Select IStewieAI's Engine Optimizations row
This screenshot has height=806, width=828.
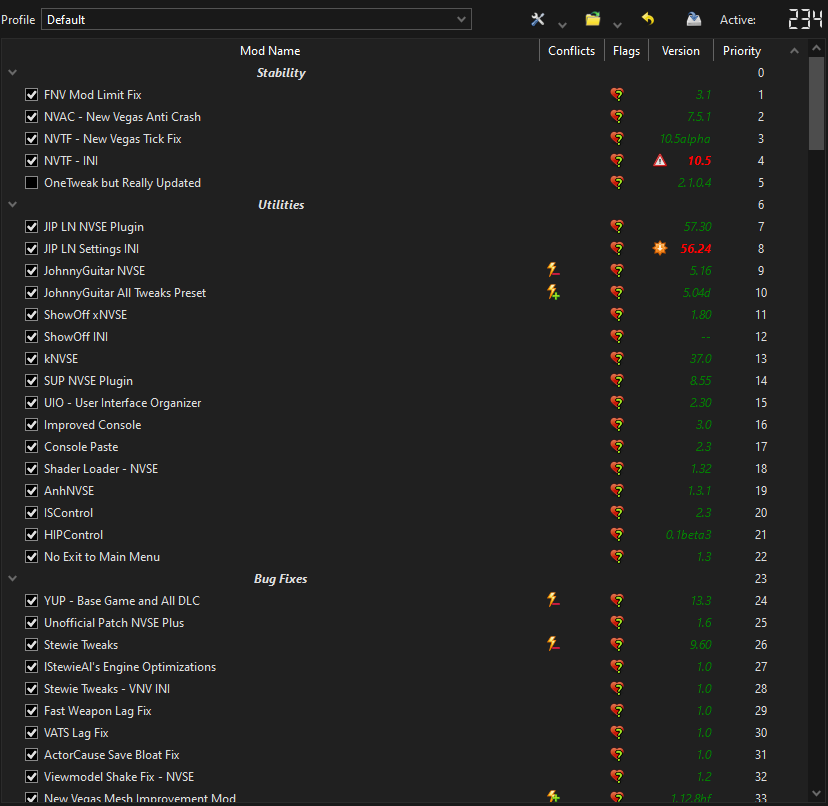[x=404, y=667]
